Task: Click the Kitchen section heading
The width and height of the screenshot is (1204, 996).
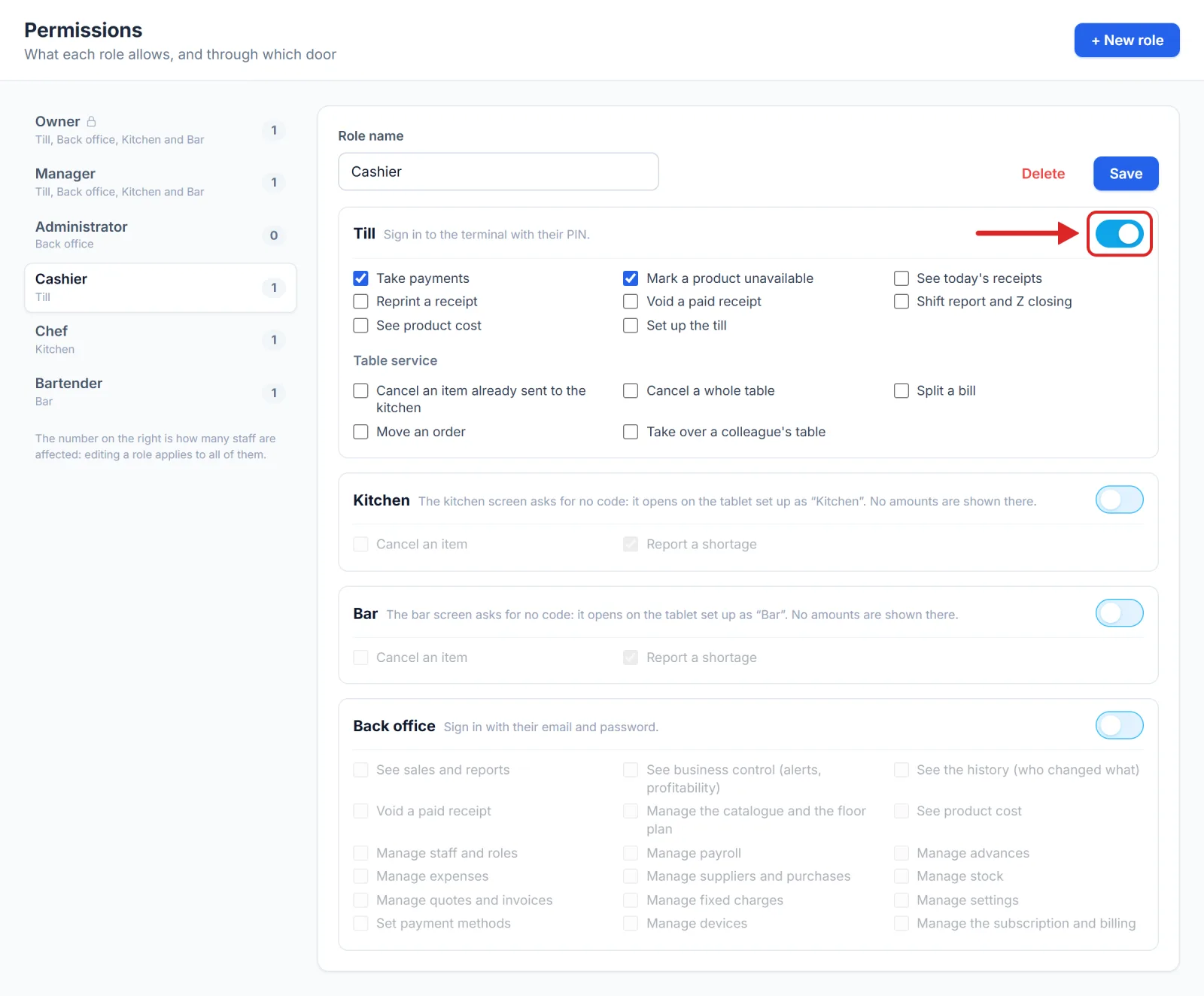Action: (x=382, y=500)
